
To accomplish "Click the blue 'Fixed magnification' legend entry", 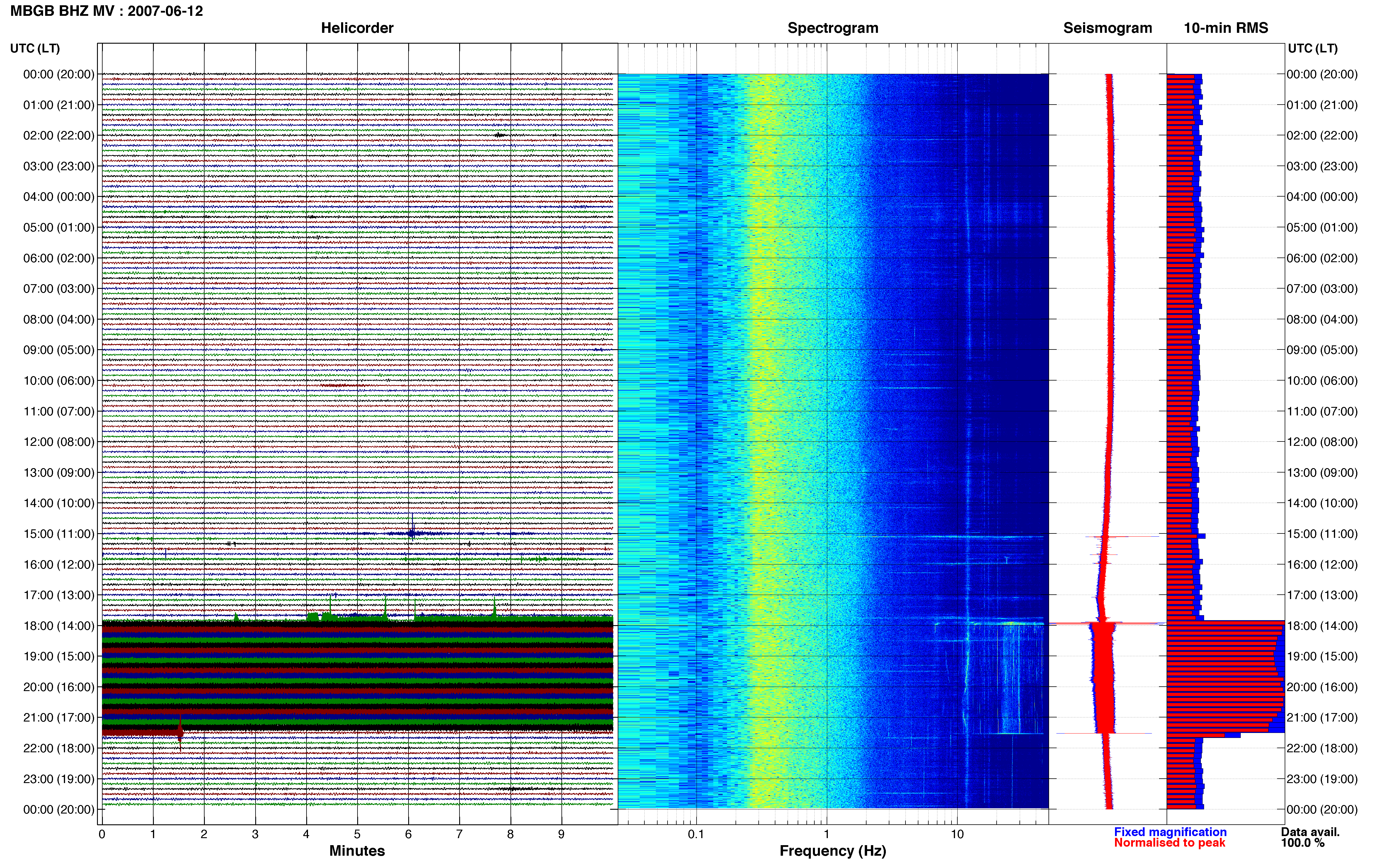I will [x=1170, y=832].
